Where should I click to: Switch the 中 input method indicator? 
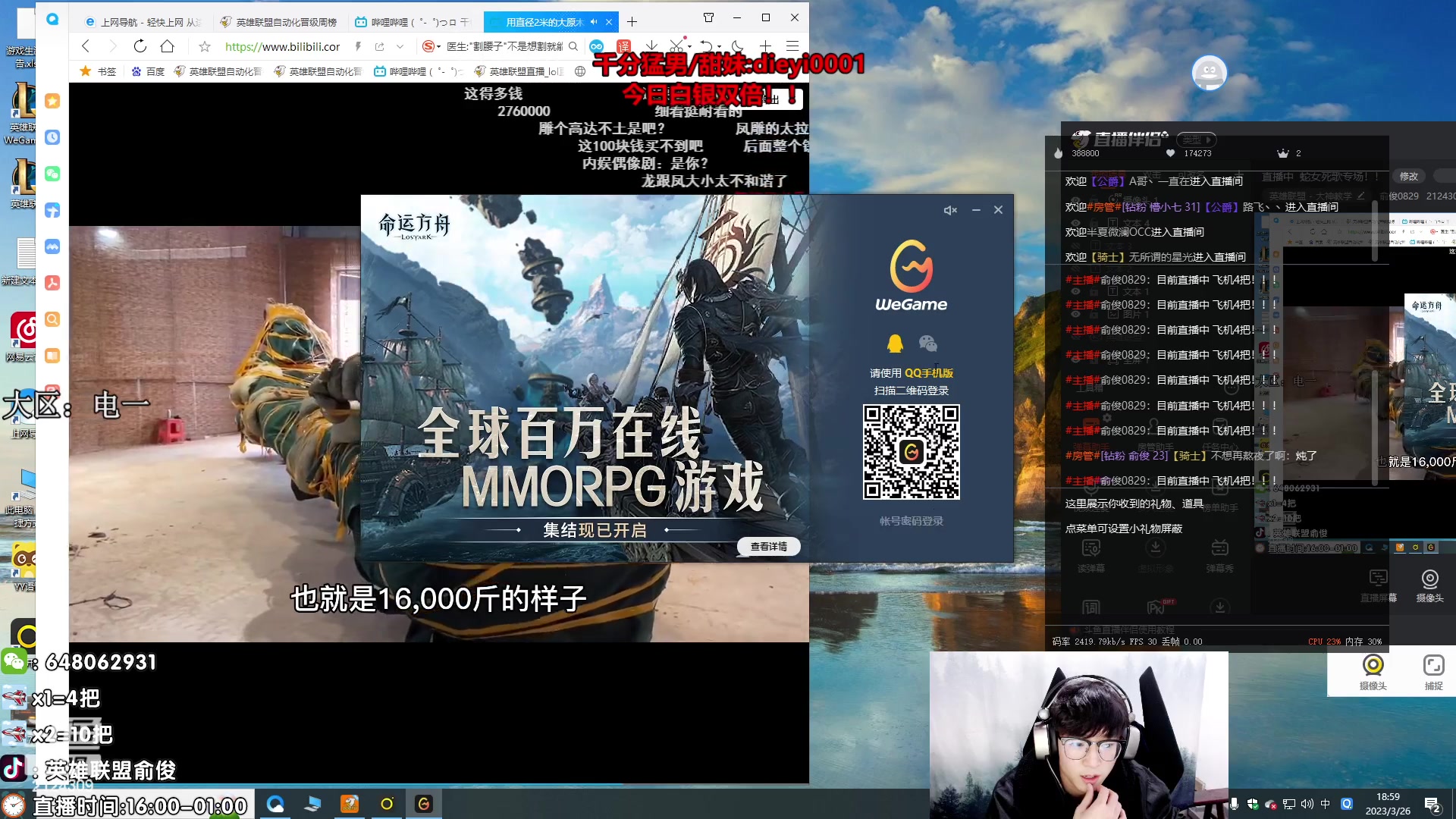[1326, 804]
